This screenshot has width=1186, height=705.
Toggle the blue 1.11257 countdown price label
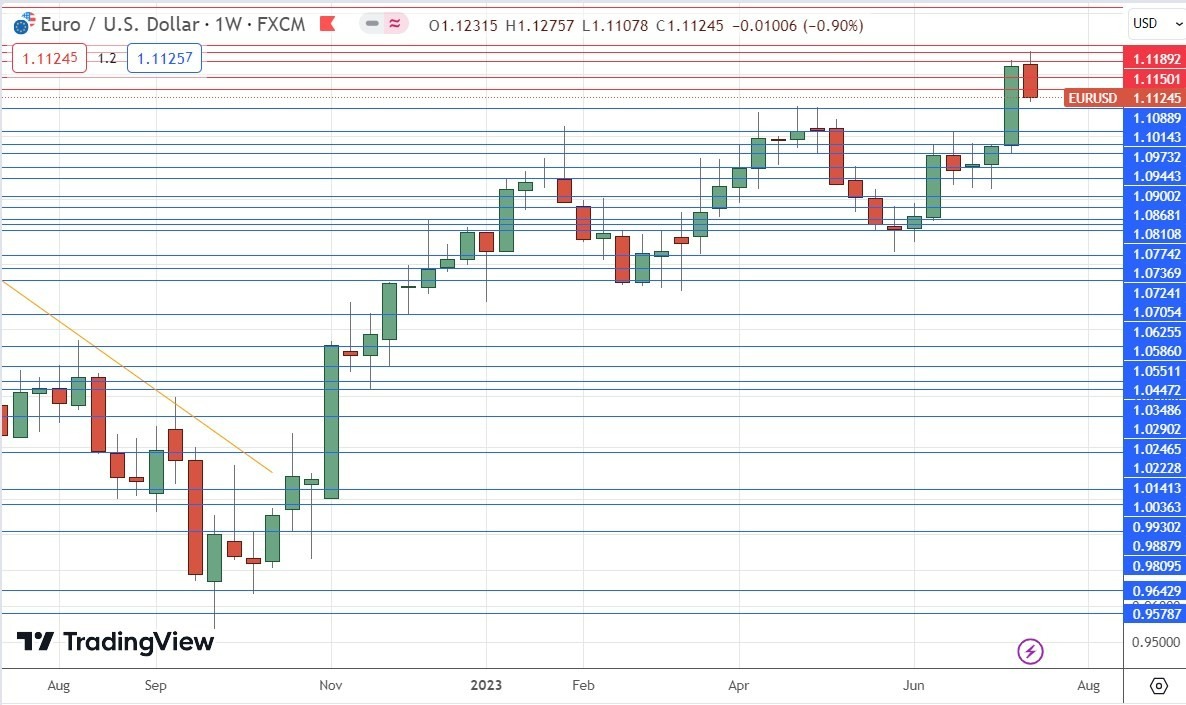pos(165,59)
